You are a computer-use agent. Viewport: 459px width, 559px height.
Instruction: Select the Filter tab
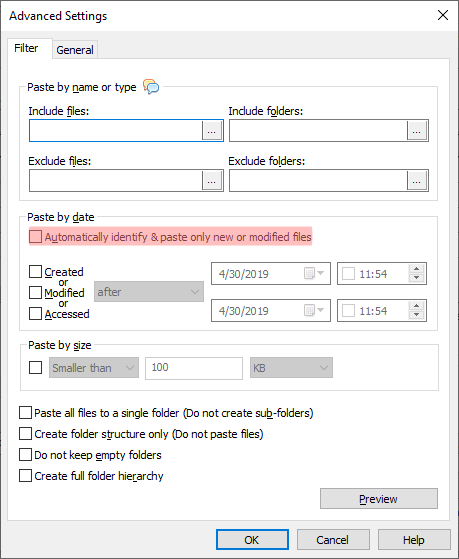click(26, 48)
